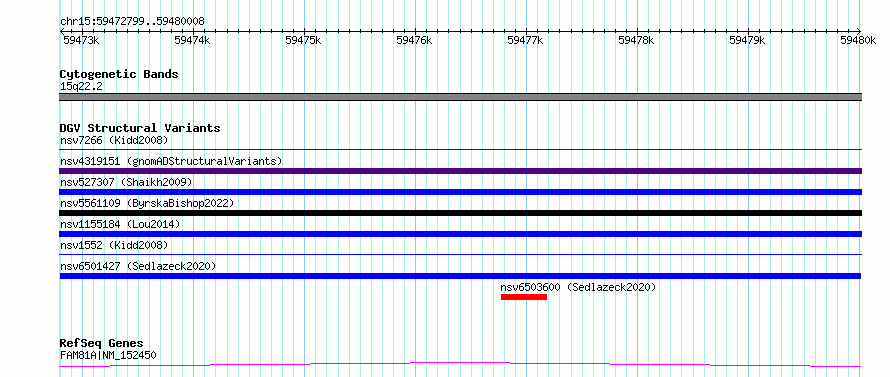This screenshot has height=377, width=890.
Task: Click the 59475k ruler position
Action: (x=303, y=40)
